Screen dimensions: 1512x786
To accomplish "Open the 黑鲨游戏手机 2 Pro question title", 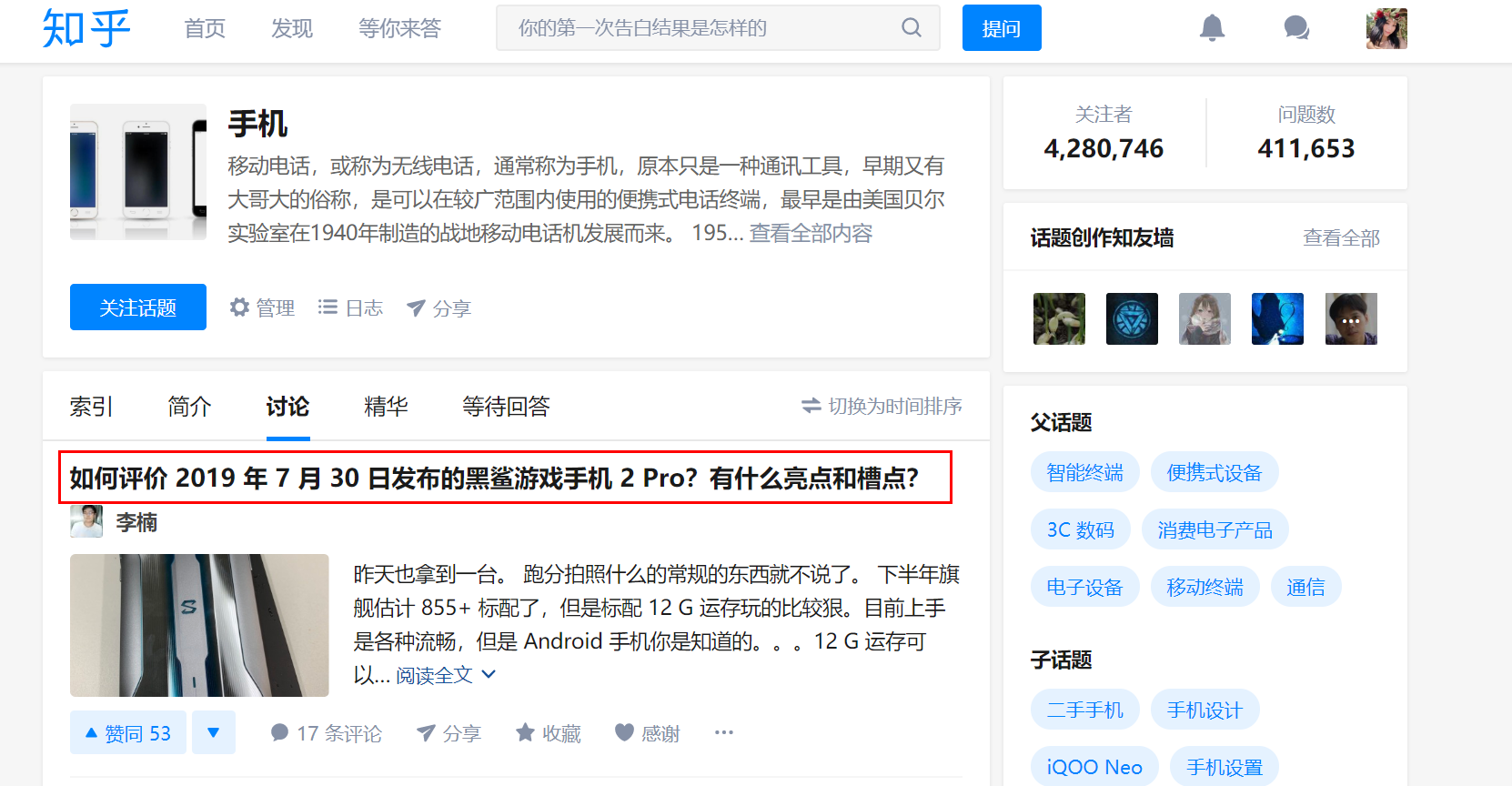I will 495,478.
